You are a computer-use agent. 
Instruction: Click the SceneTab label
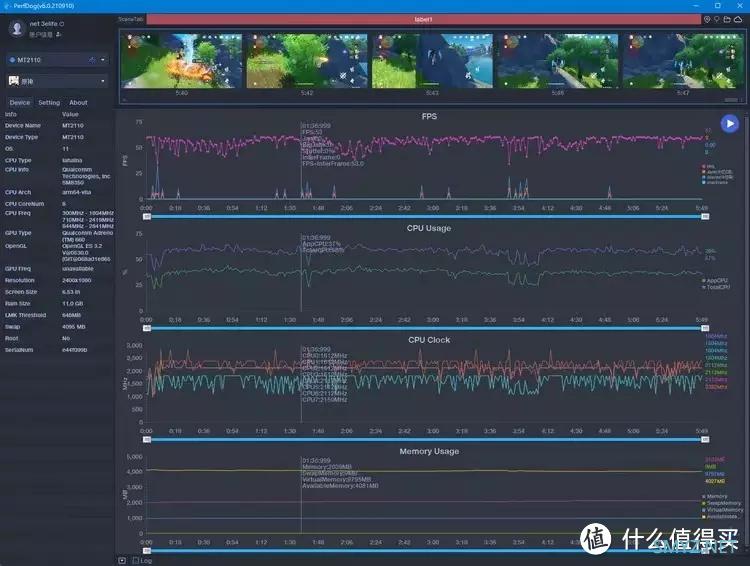pos(131,19)
